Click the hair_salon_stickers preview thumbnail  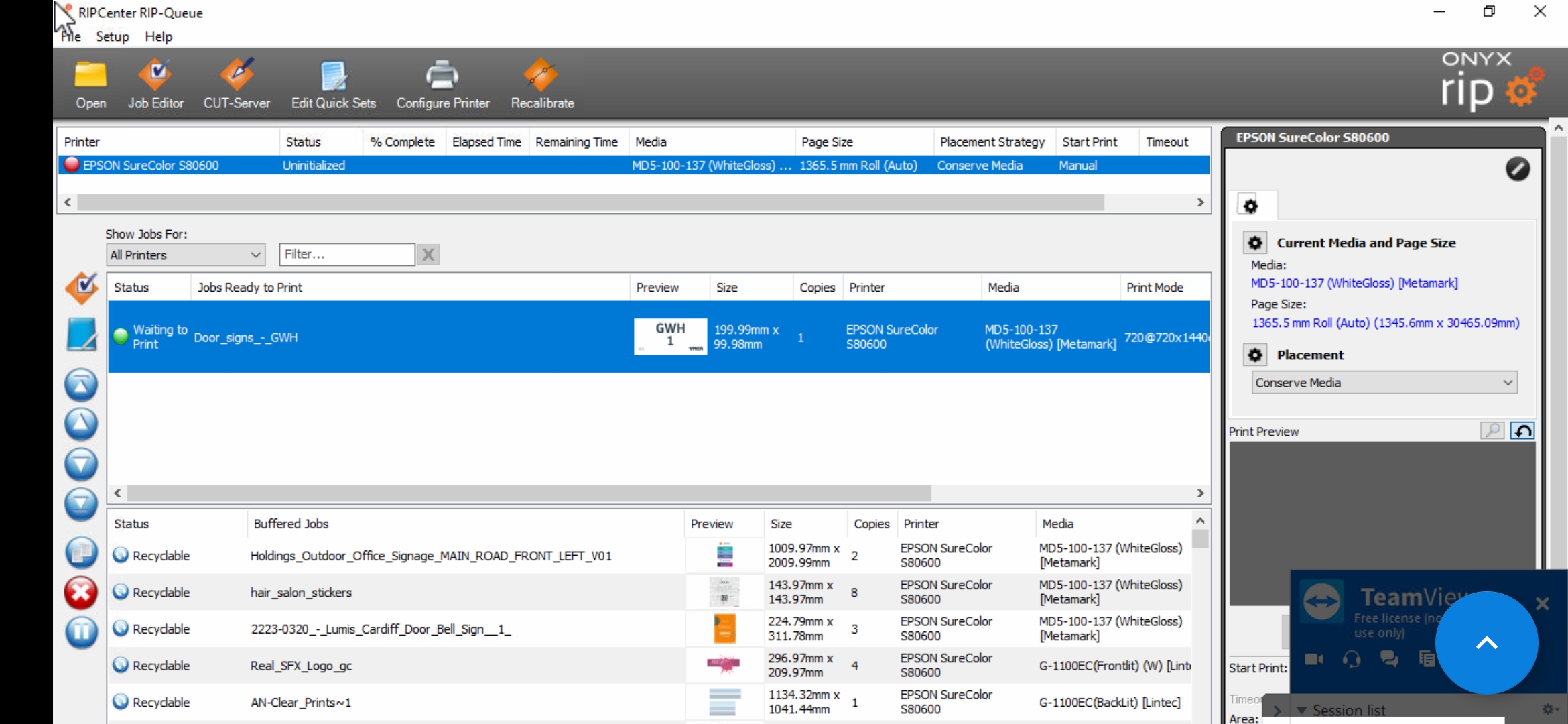tap(724, 592)
